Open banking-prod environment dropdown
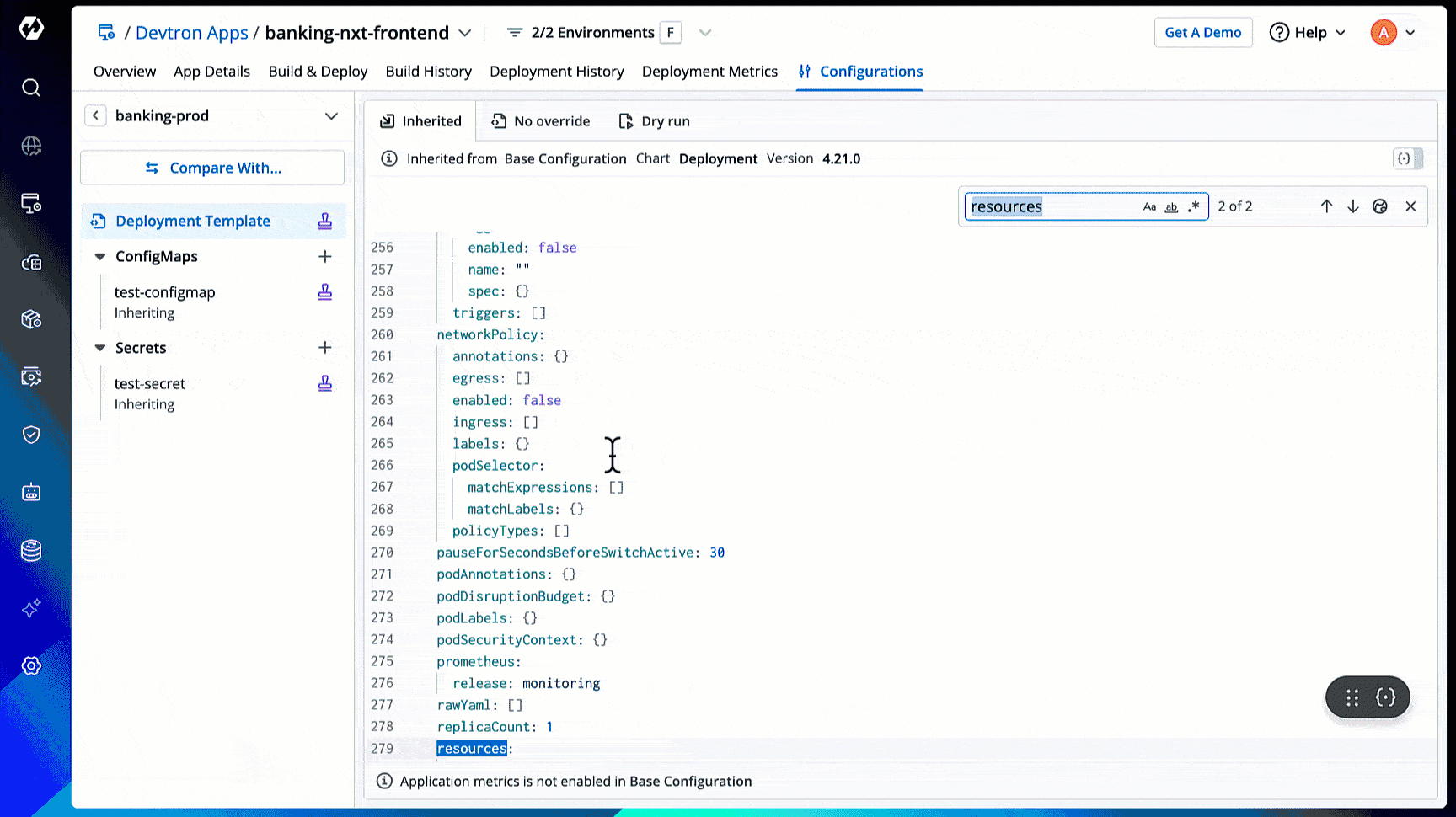 [x=331, y=116]
